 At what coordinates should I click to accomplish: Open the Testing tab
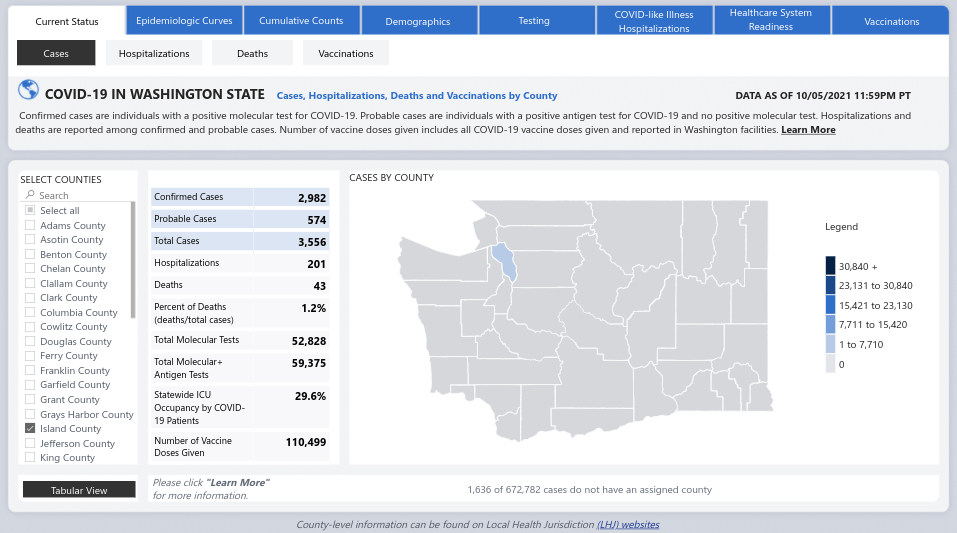534,20
